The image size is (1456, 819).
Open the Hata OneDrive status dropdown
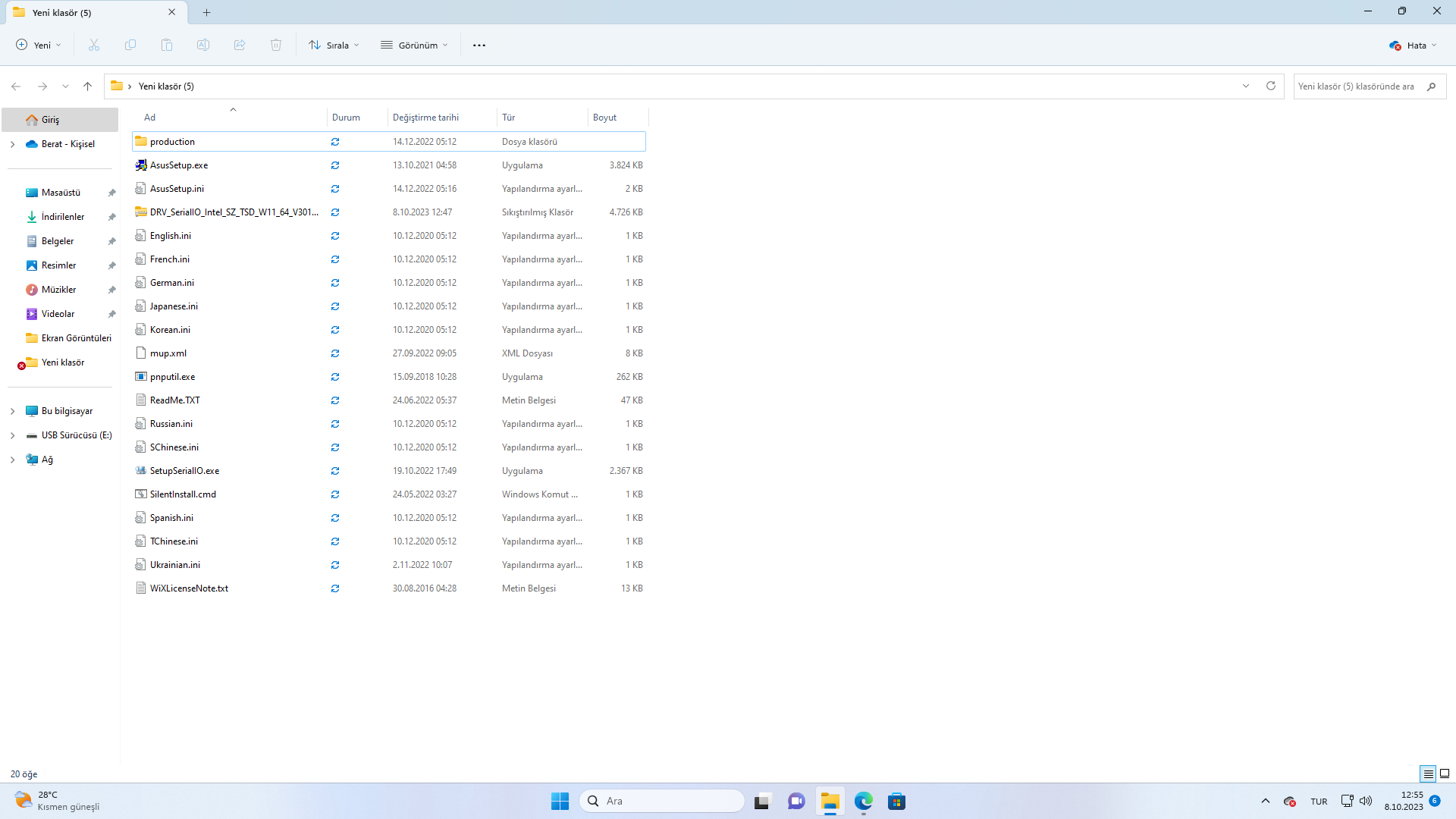[1414, 45]
